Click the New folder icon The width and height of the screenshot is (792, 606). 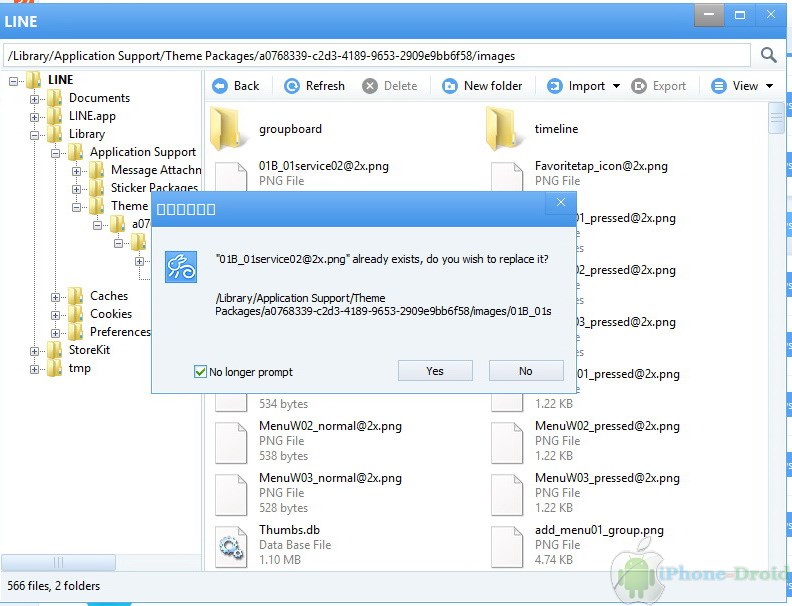450,86
